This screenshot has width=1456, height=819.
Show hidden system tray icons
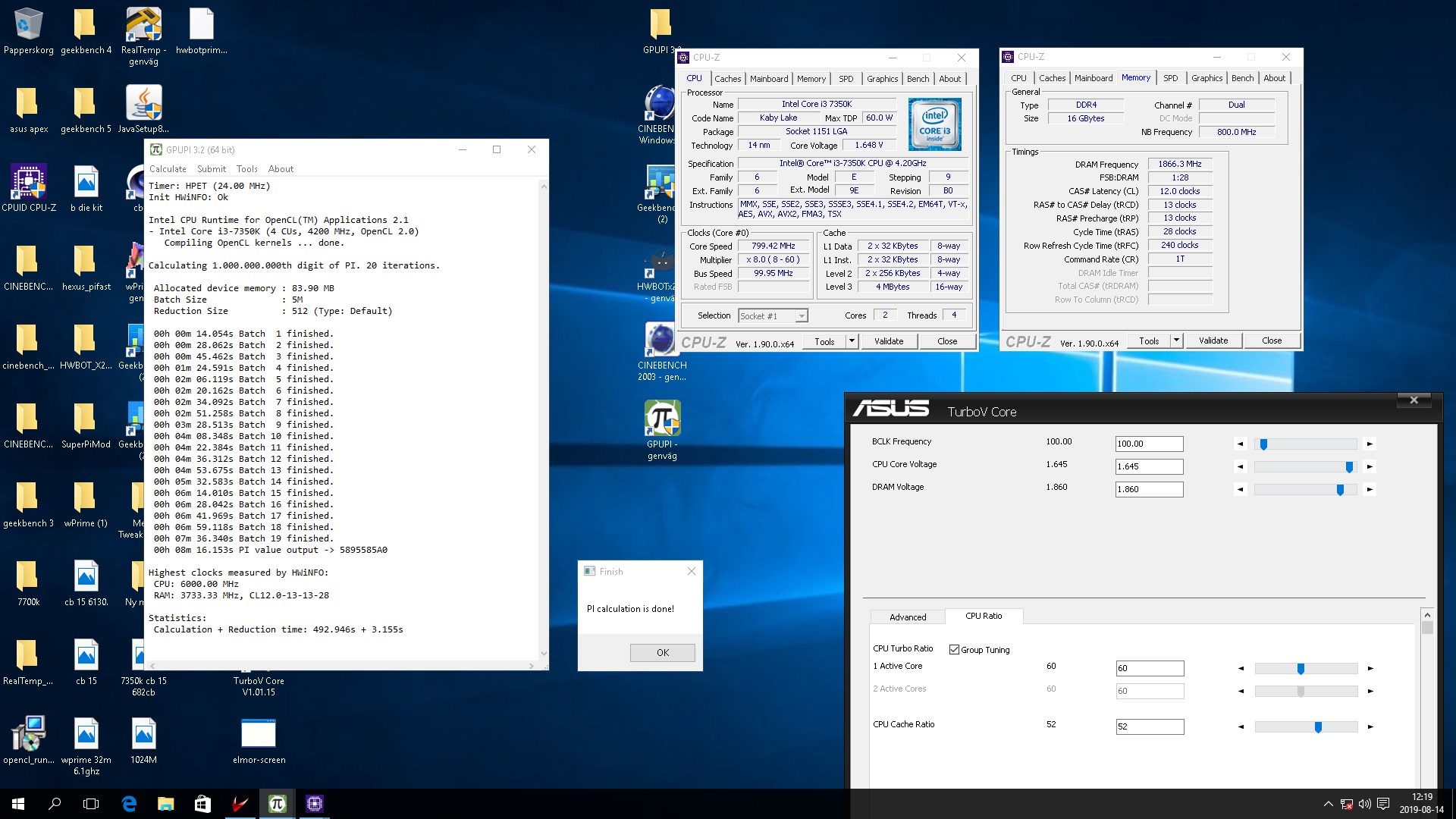[x=1328, y=804]
